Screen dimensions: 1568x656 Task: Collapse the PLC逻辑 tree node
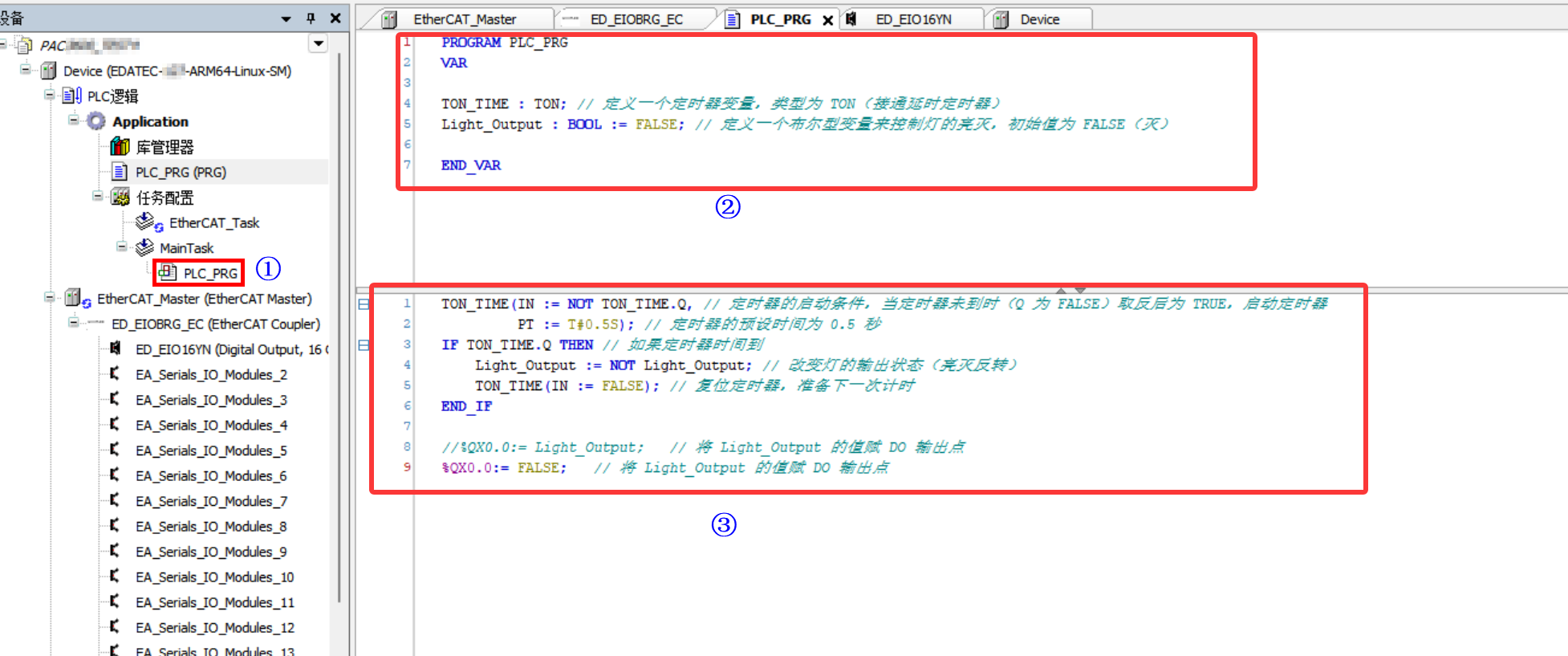(x=49, y=95)
